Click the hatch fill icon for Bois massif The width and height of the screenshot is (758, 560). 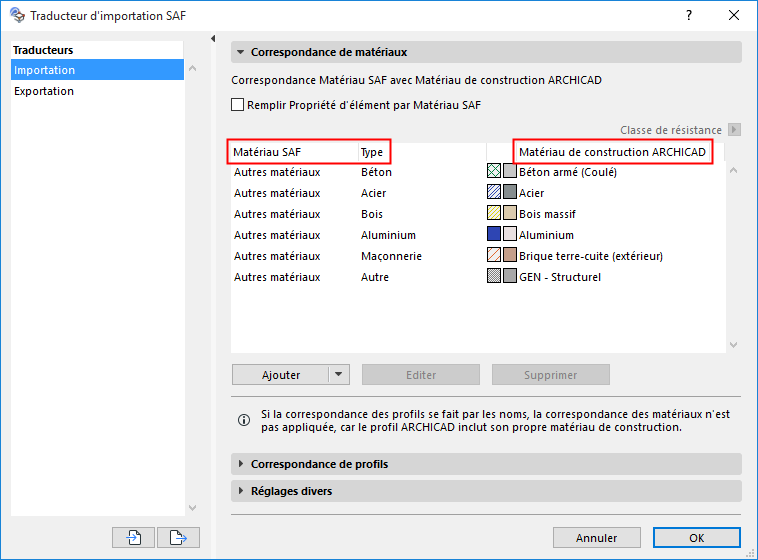tap(494, 212)
